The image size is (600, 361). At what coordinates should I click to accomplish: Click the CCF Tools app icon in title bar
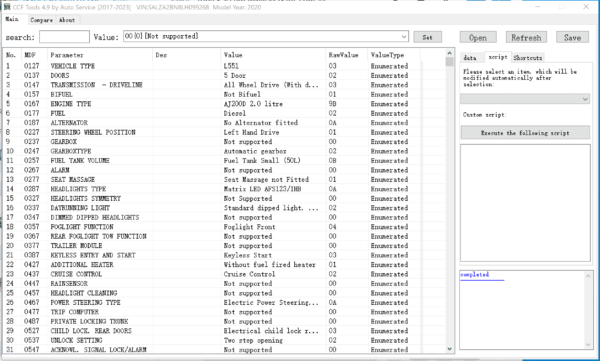point(7,7)
